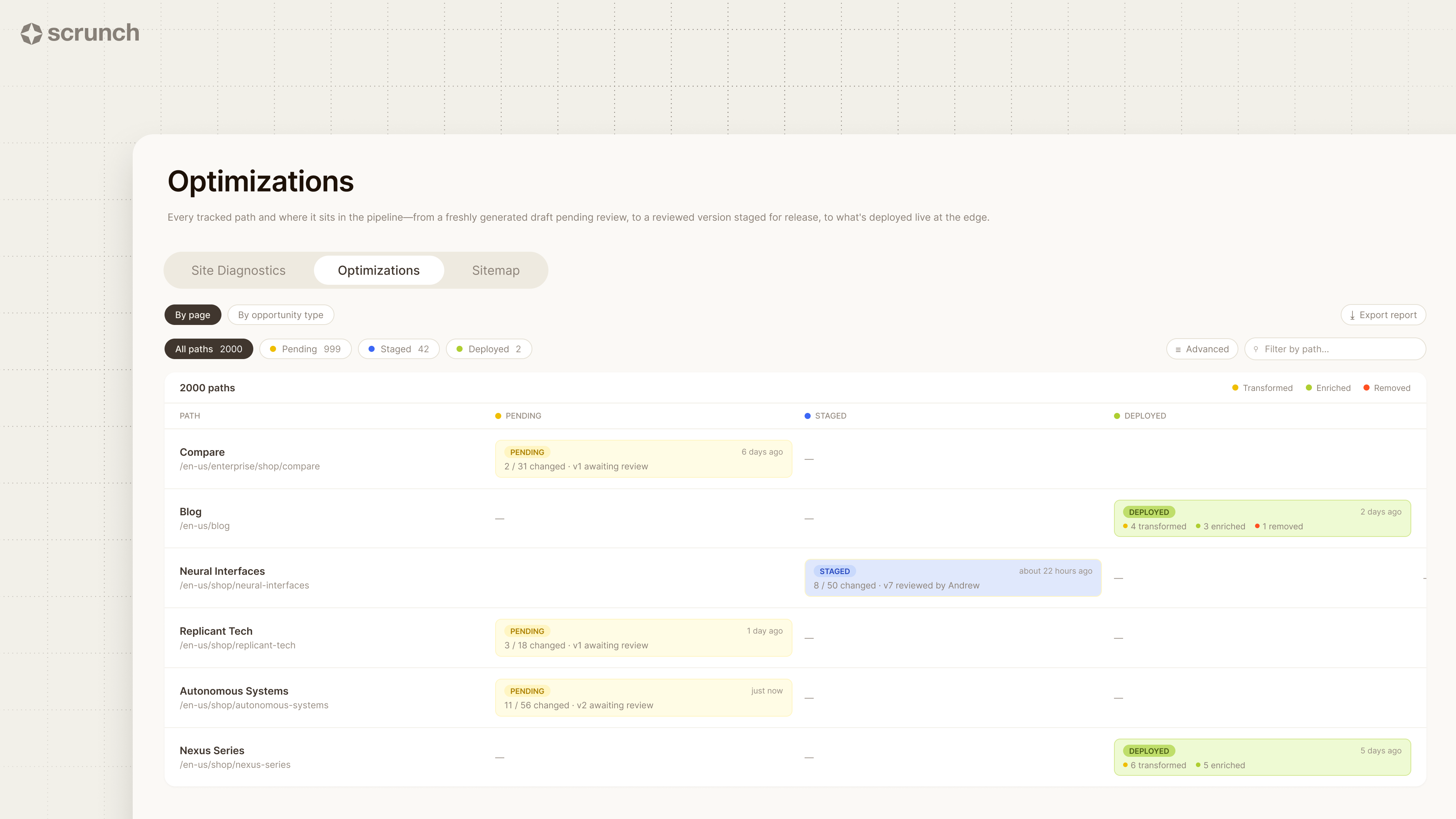The image size is (1456, 819).
Task: Open Neural Interfaces staged card
Action: 953,577
